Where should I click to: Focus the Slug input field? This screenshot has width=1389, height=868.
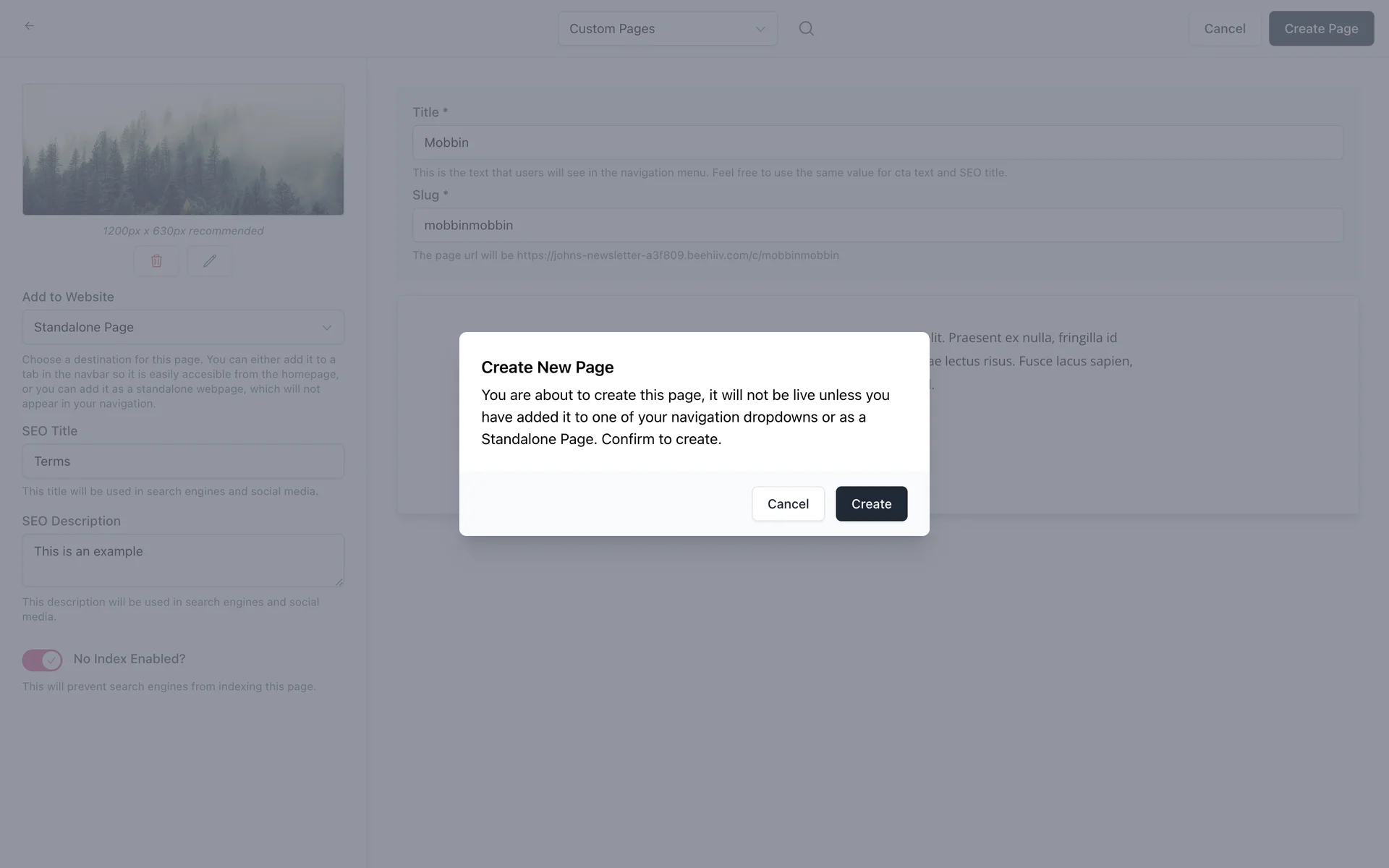click(x=877, y=225)
